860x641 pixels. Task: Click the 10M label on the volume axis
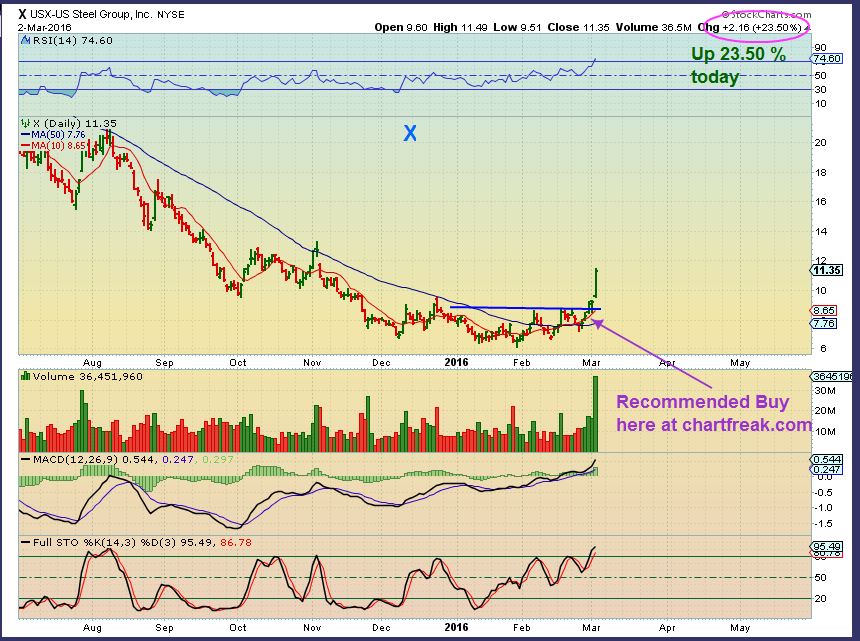tap(824, 432)
